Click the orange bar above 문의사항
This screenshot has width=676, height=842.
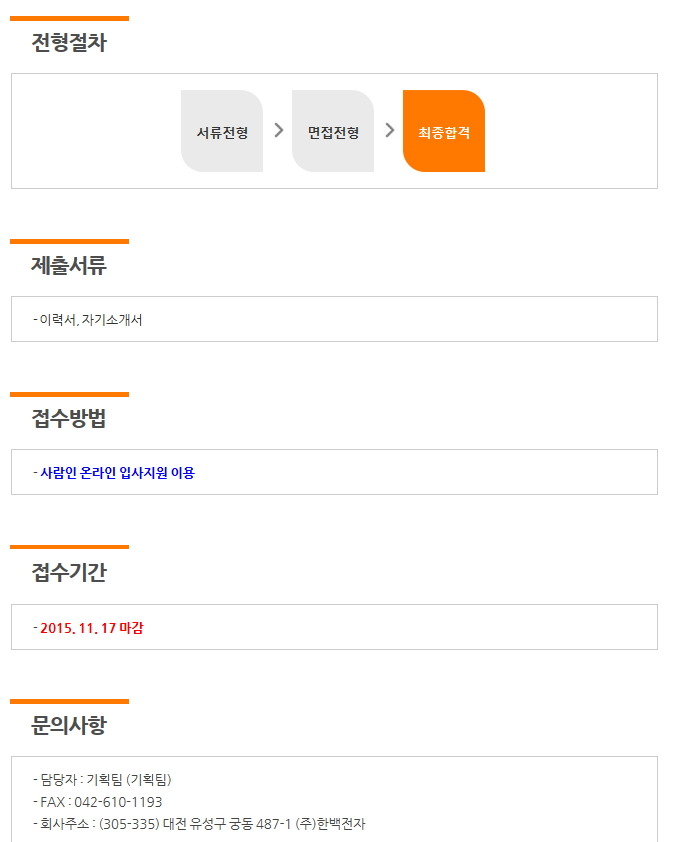coord(69,701)
